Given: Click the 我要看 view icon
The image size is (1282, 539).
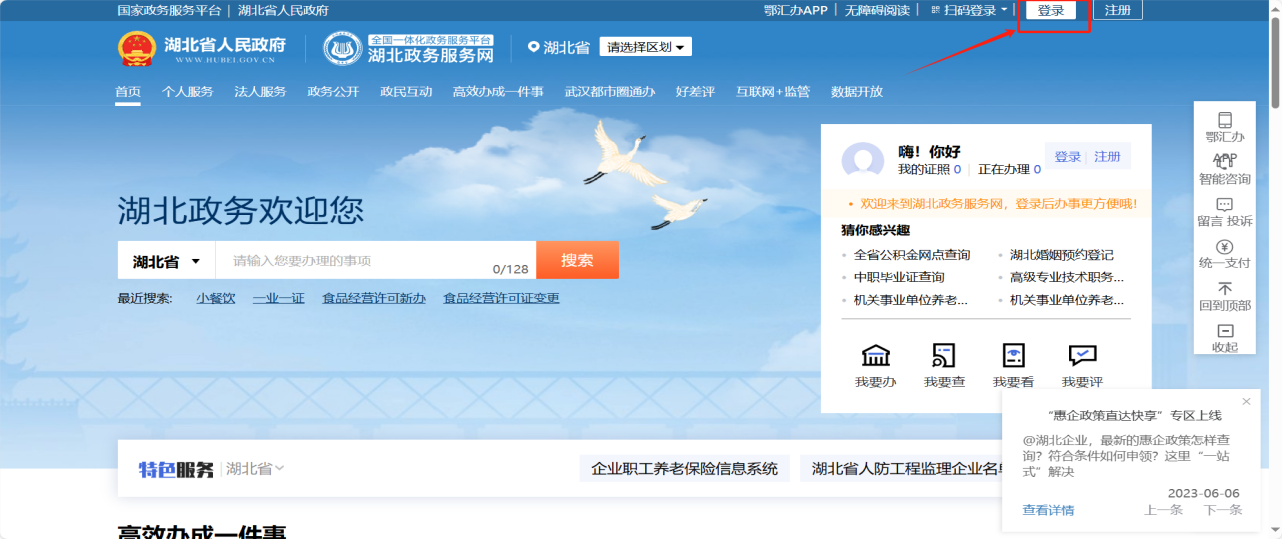Looking at the screenshot, I should pos(1014,355).
